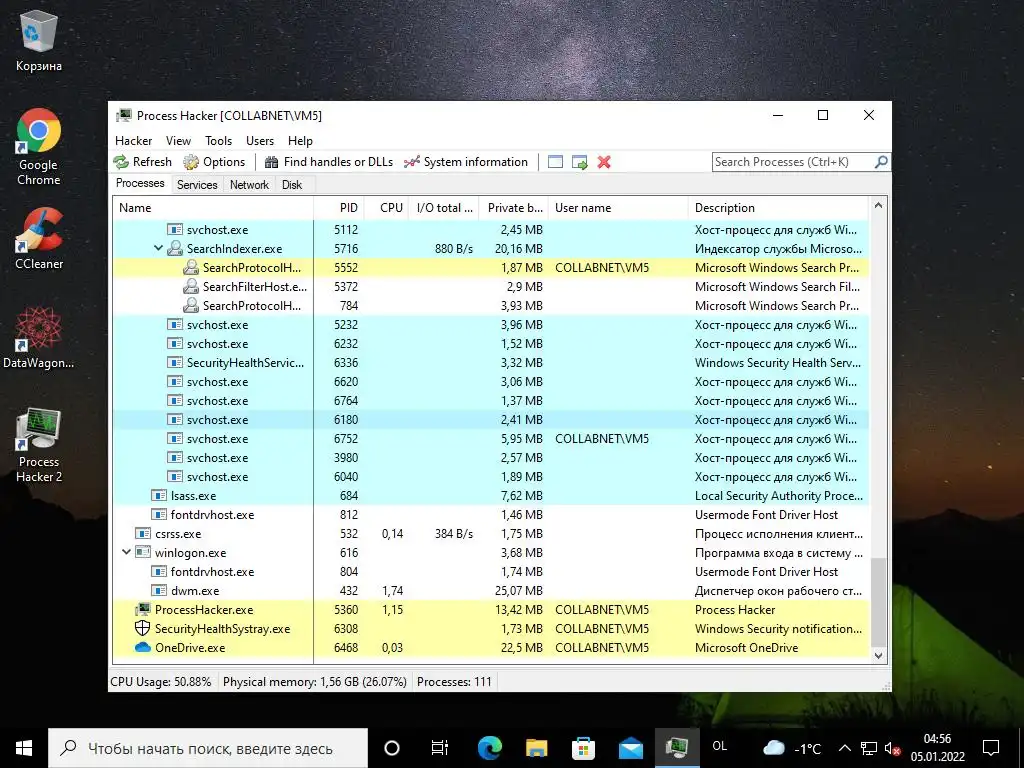Sort by I/O total column header
Image resolution: width=1024 pixels, height=768 pixels.
[x=444, y=208]
